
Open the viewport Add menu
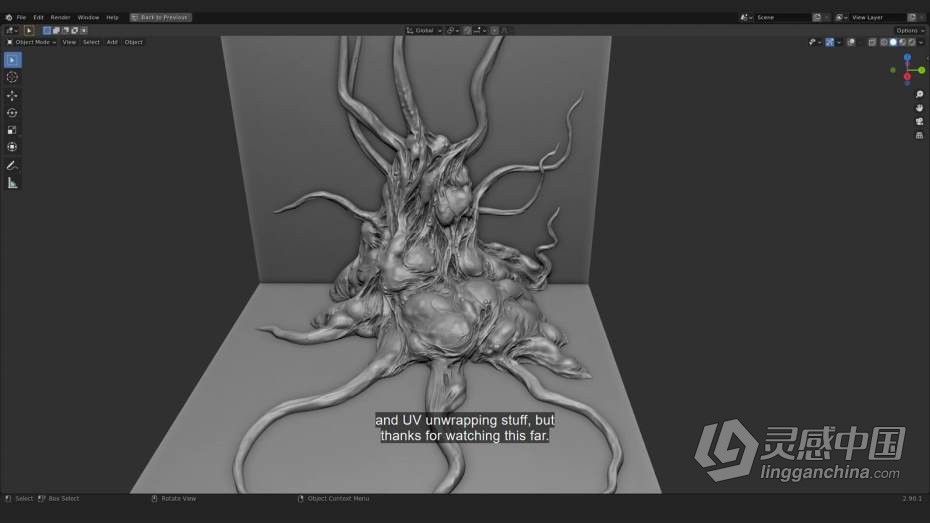112,42
